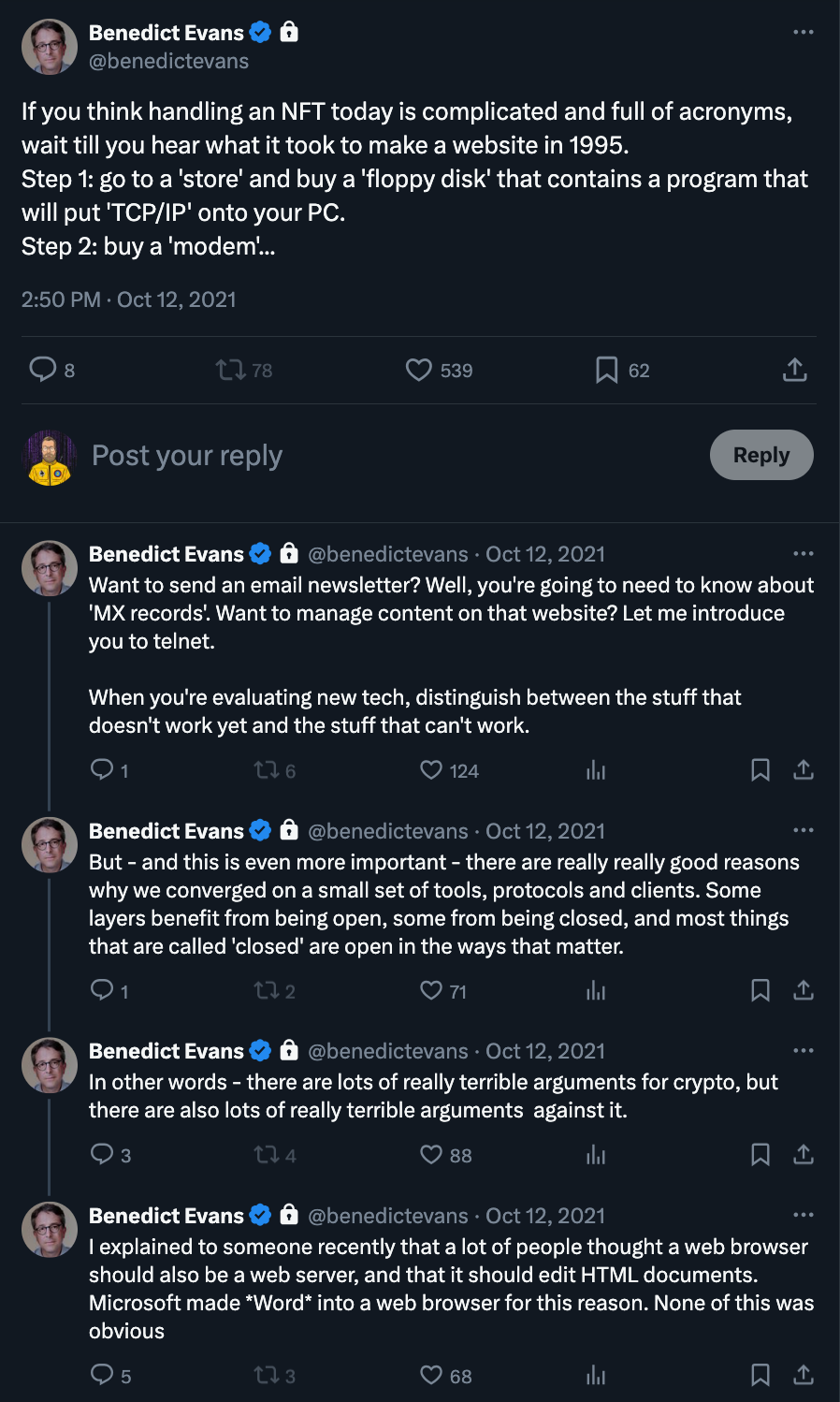Image resolution: width=840 pixels, height=1402 pixels.
Task: Open Benedict Evans's avatar at the top
Action: (50, 47)
